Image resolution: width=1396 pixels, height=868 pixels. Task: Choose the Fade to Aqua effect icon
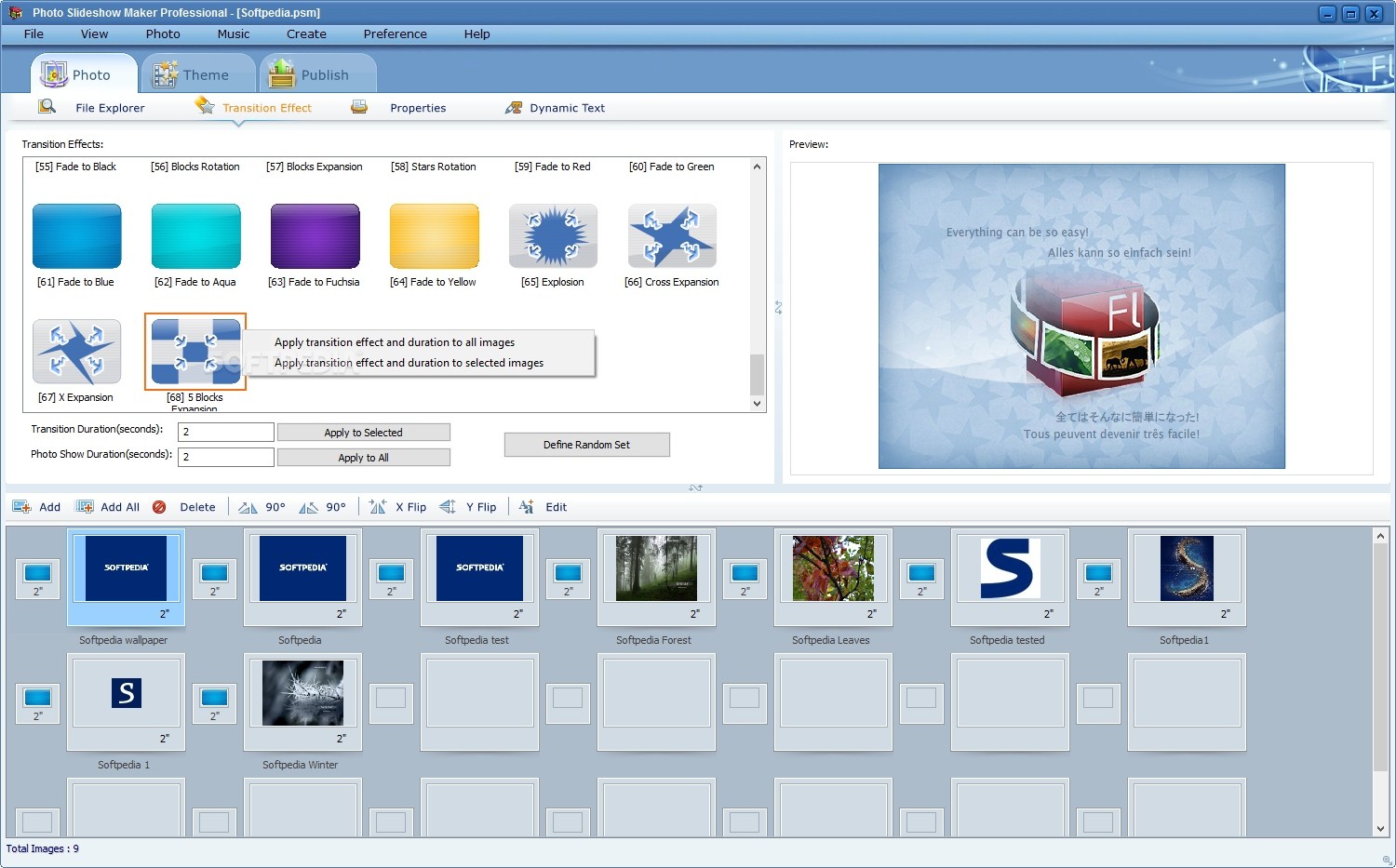click(x=196, y=236)
